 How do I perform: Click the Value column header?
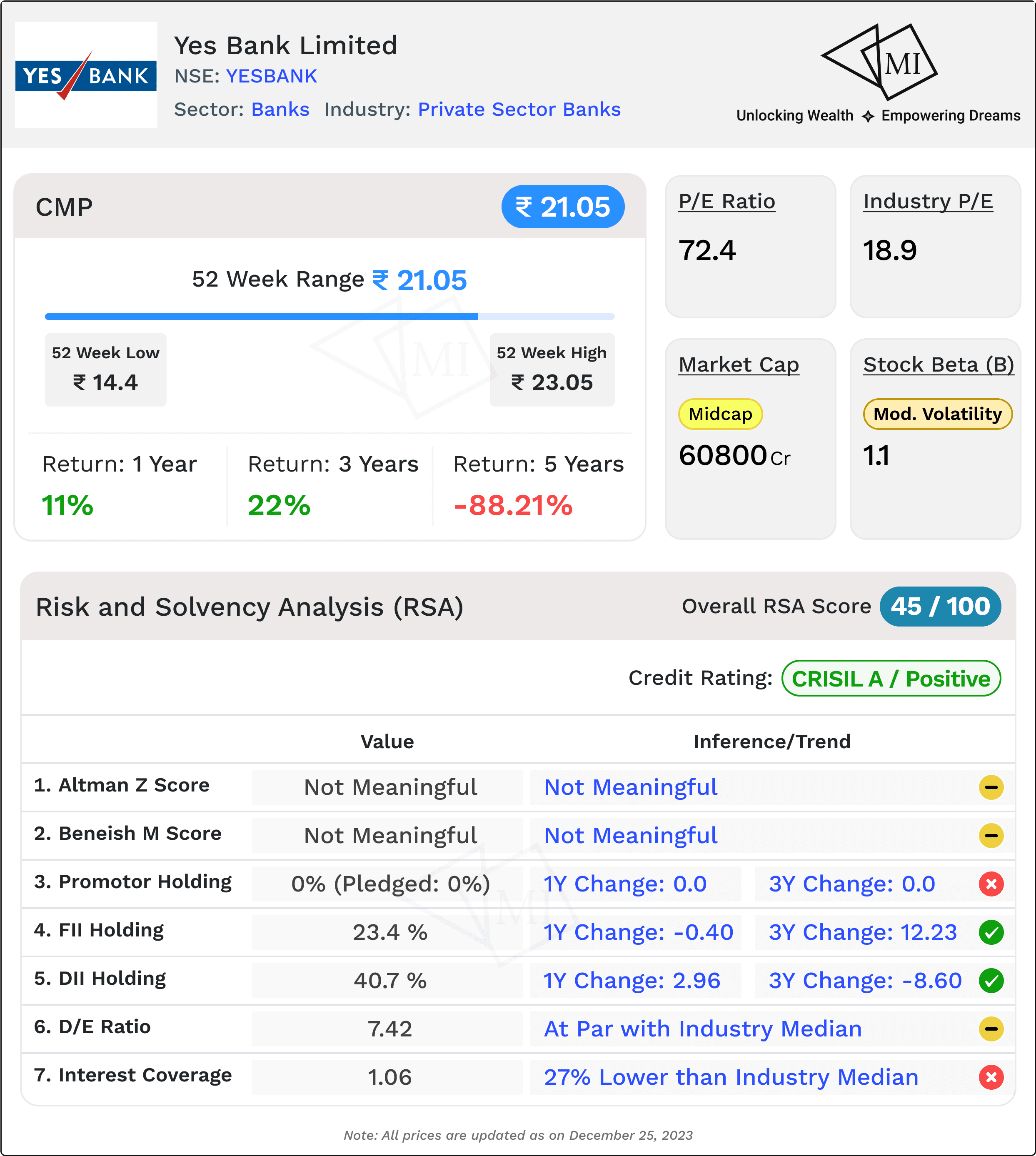387,742
